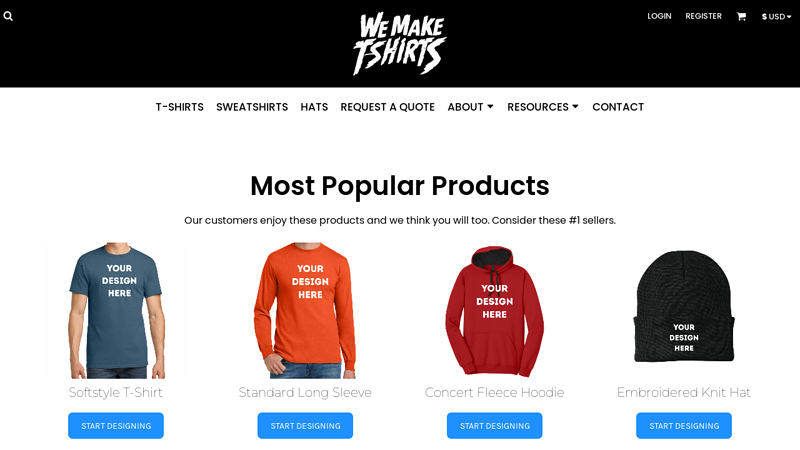Go to the Sweatshirts category
This screenshot has width=800, height=450.
(252, 107)
